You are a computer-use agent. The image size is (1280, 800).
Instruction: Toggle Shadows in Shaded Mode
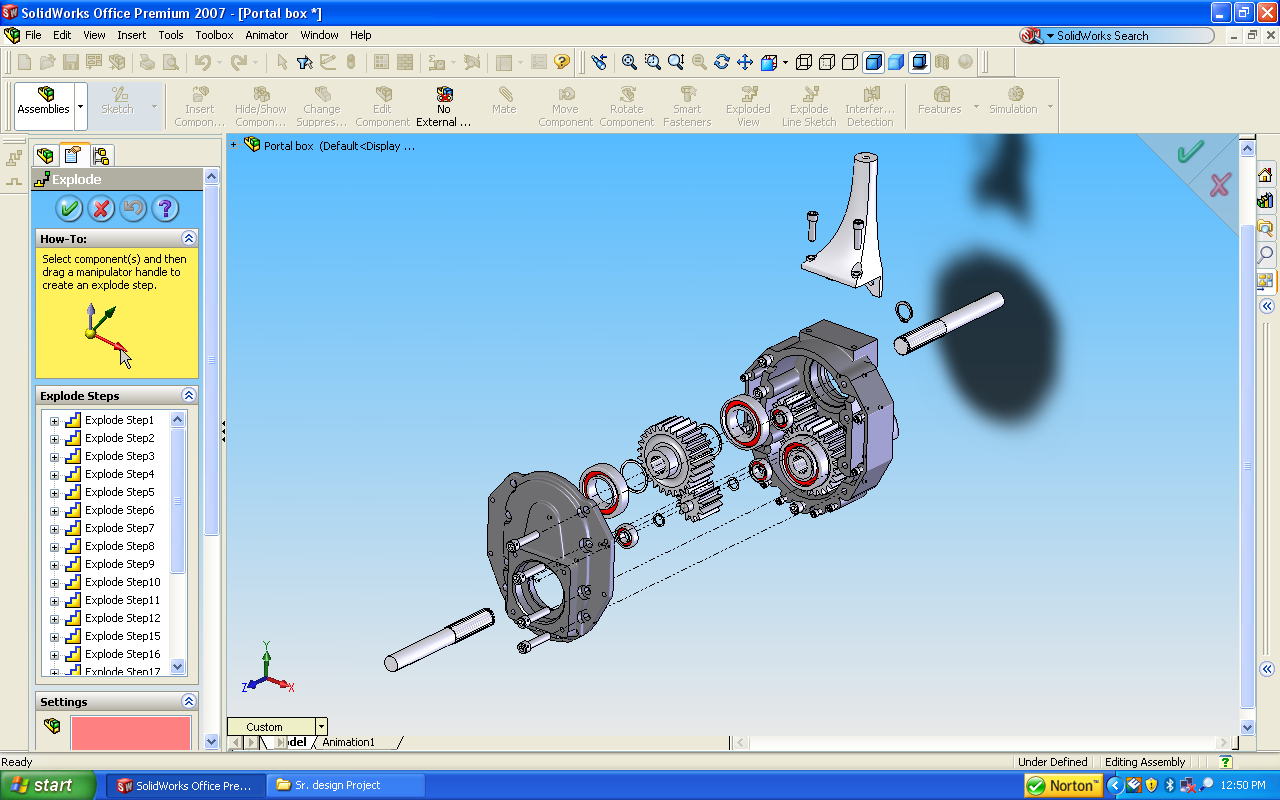pos(919,62)
